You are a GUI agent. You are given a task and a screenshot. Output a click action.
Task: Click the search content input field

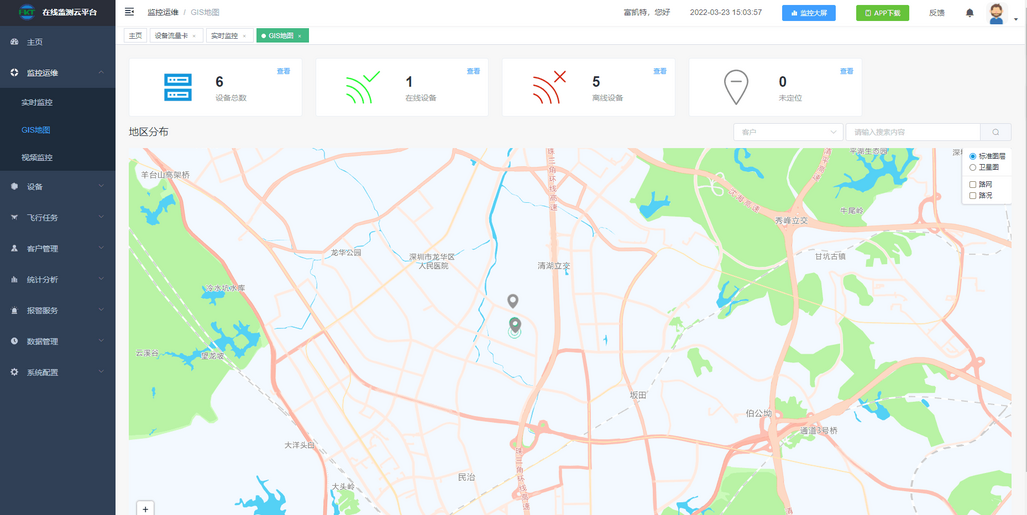coord(912,132)
